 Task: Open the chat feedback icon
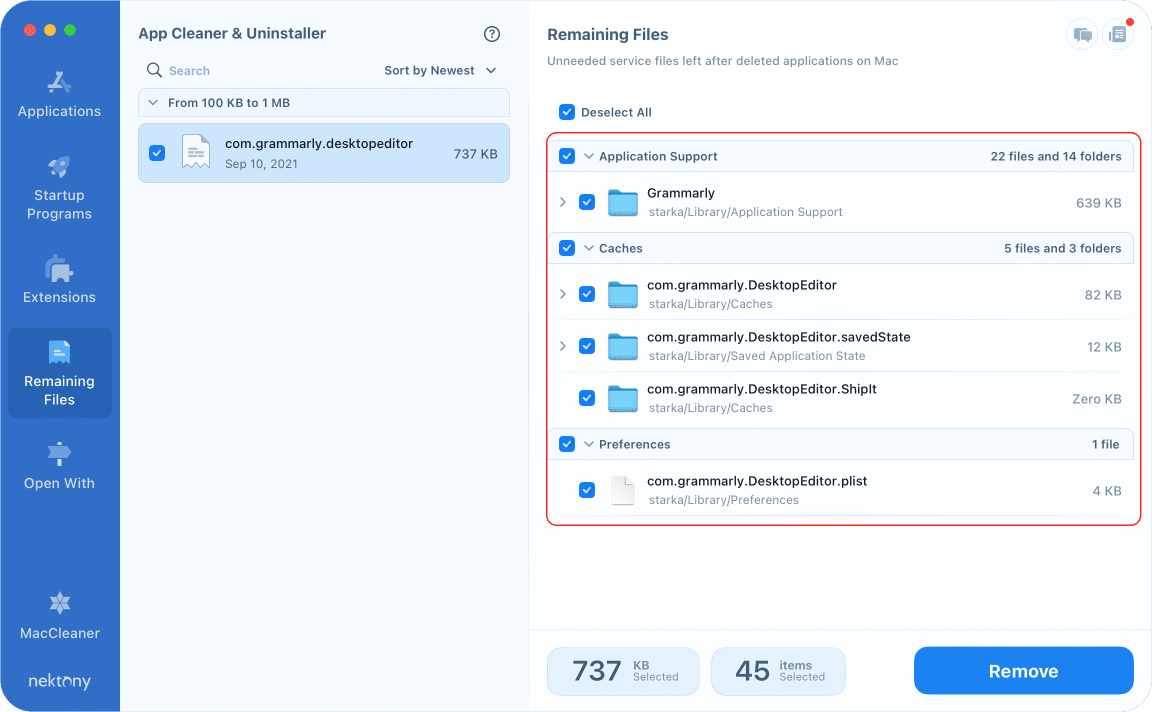1082,35
